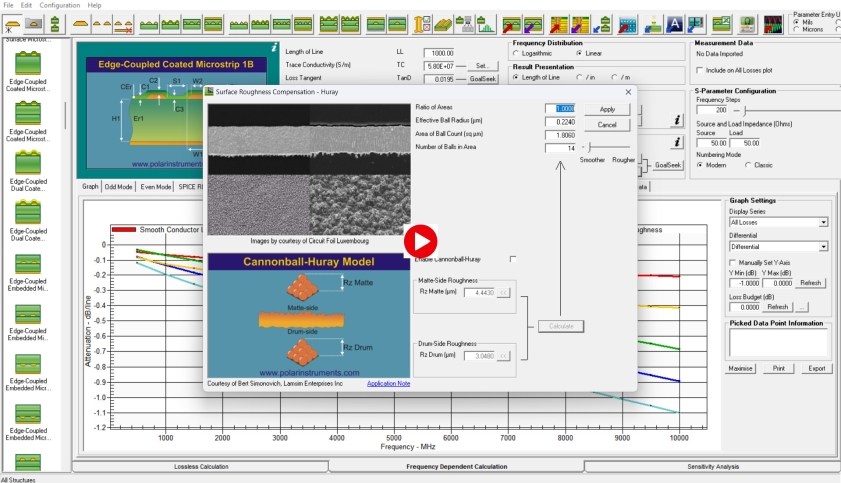Image resolution: width=841 pixels, height=483 pixels.
Task: Open the Differential dropdown in Graph Settings
Action: coord(823,247)
